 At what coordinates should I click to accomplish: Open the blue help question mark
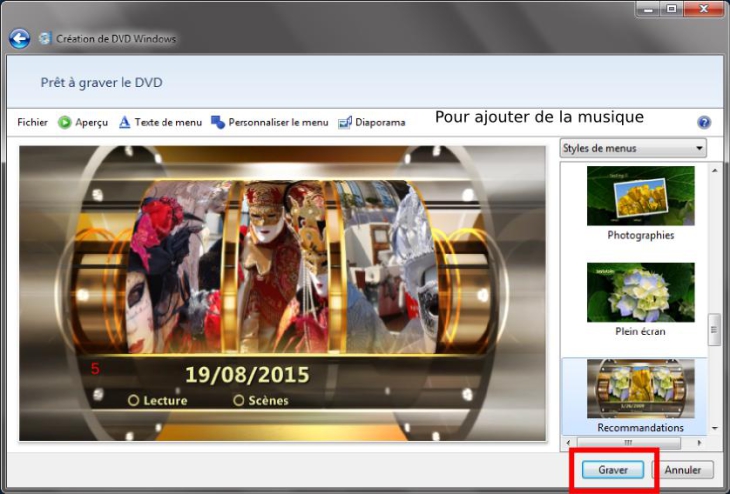[x=704, y=122]
